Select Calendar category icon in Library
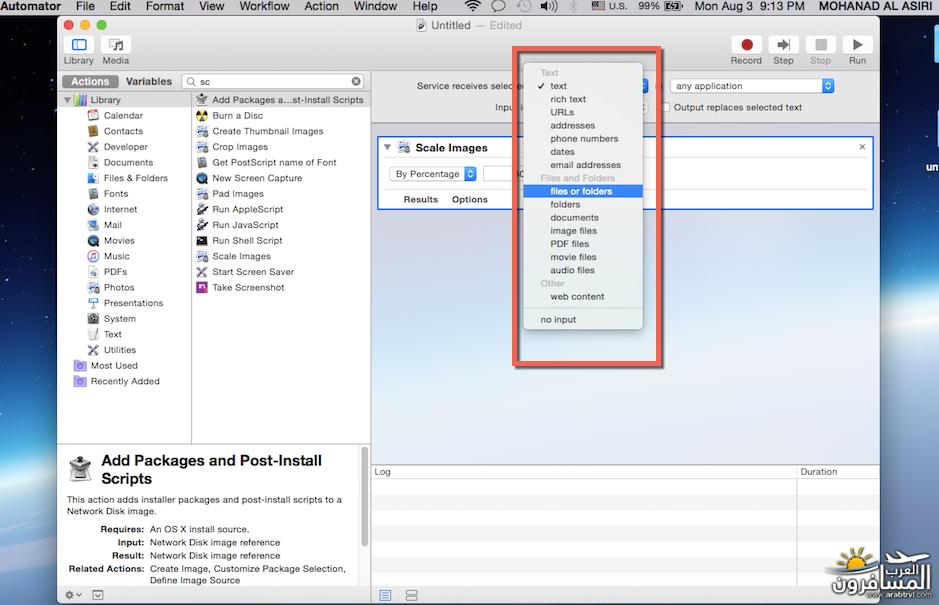Image resolution: width=939 pixels, height=605 pixels. tap(93, 115)
